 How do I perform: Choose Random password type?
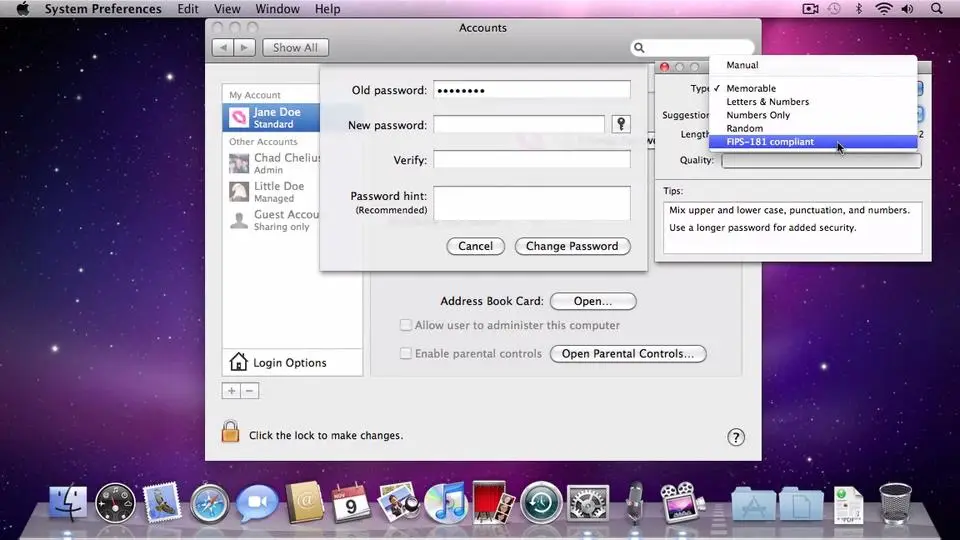pyautogui.click(x=813, y=129)
